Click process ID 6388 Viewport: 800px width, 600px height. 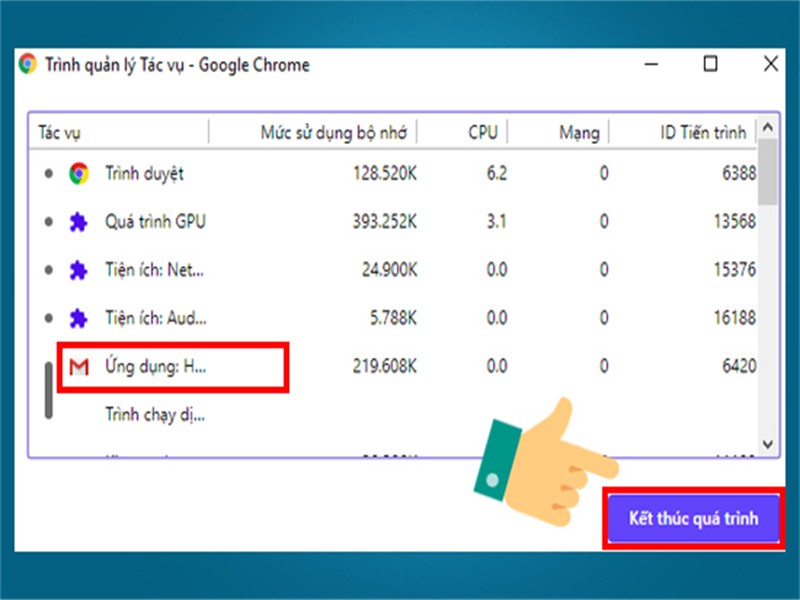[739, 173]
